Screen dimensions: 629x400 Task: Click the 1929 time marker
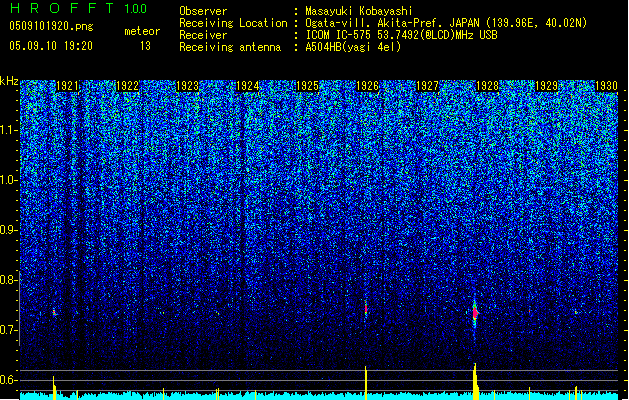click(x=547, y=86)
